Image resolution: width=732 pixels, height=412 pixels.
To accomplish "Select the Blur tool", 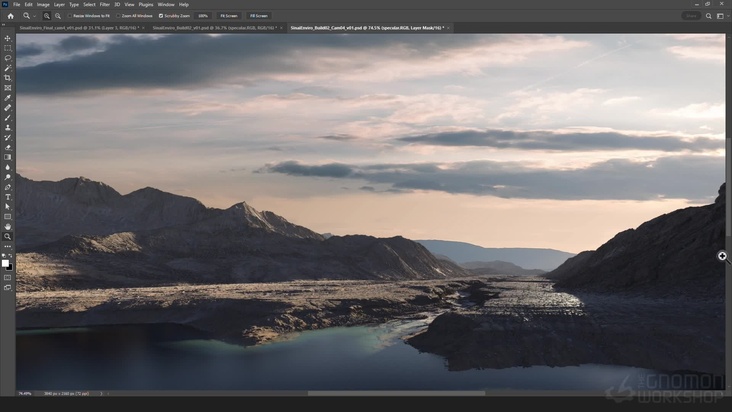I will pyautogui.click(x=7, y=167).
